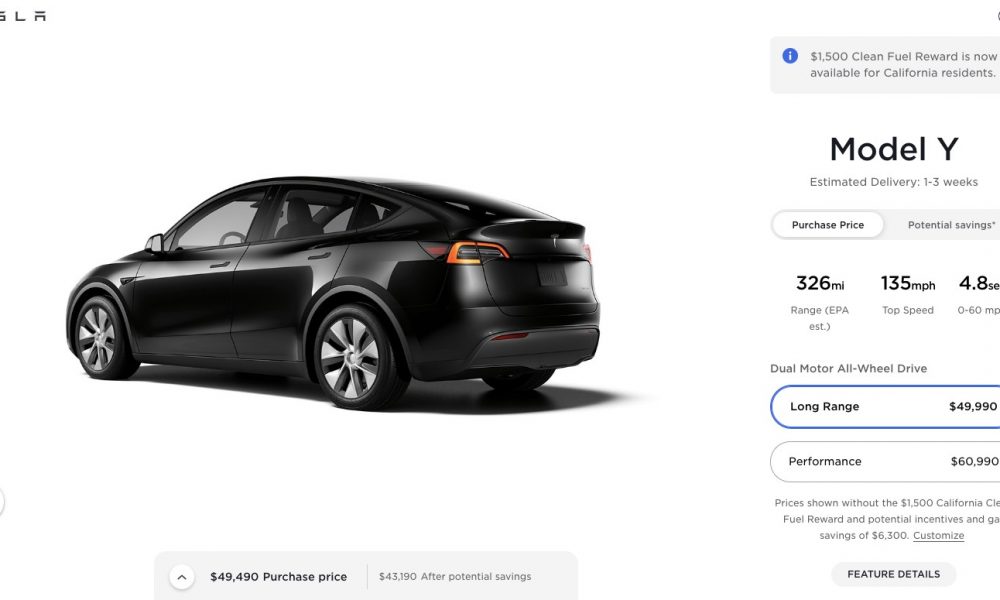Switch to the Potential savings tab
The width and height of the screenshot is (1000, 600).
[x=950, y=225]
